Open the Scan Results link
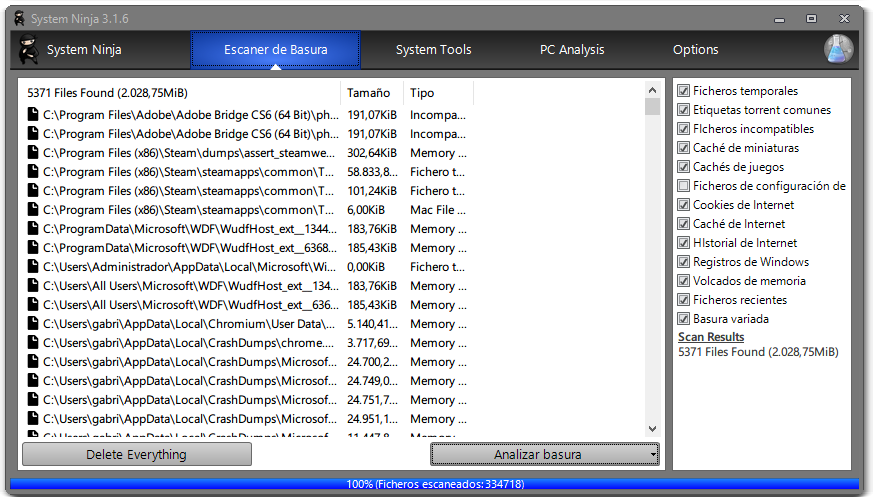 click(x=711, y=337)
